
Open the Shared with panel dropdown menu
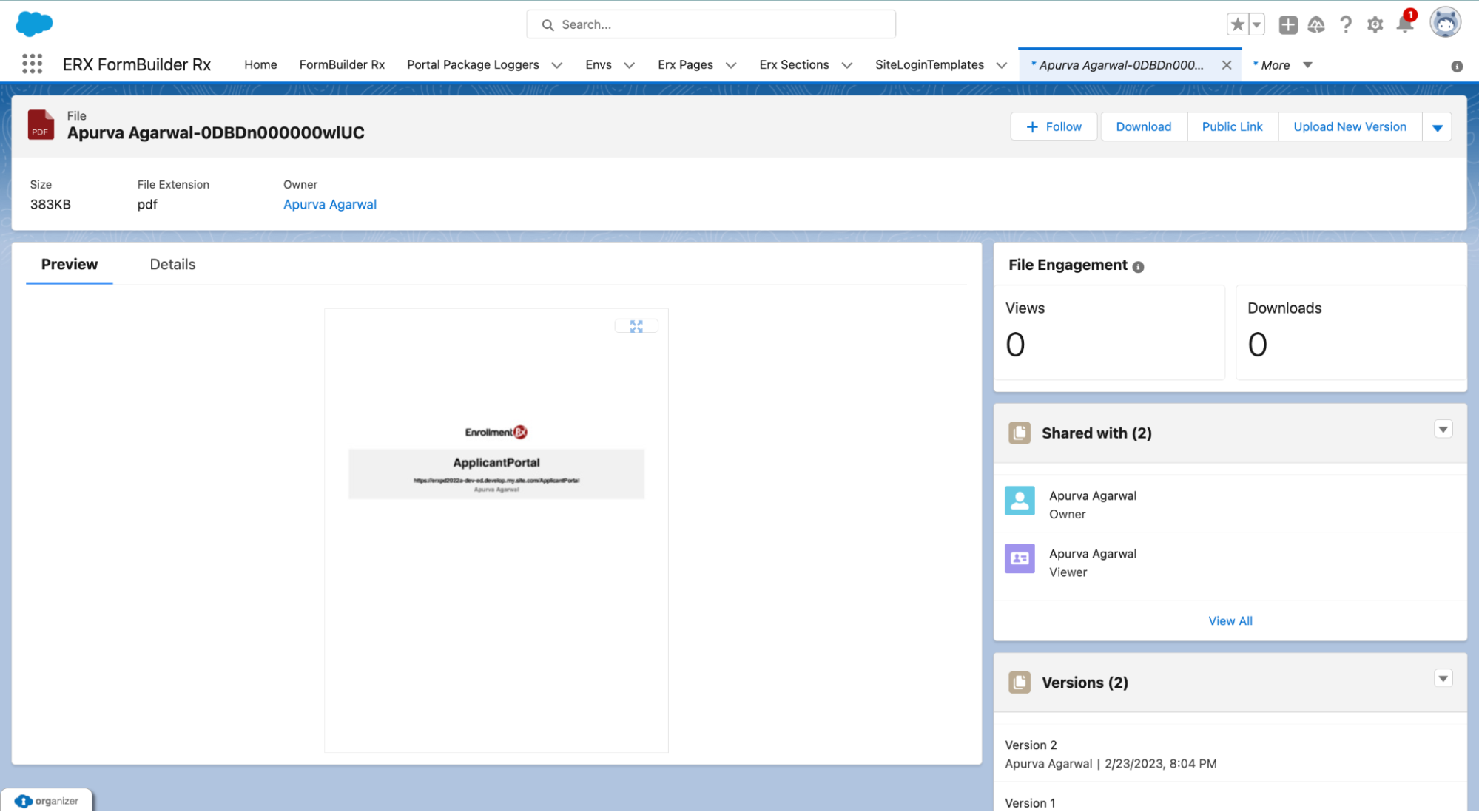coord(1443,430)
